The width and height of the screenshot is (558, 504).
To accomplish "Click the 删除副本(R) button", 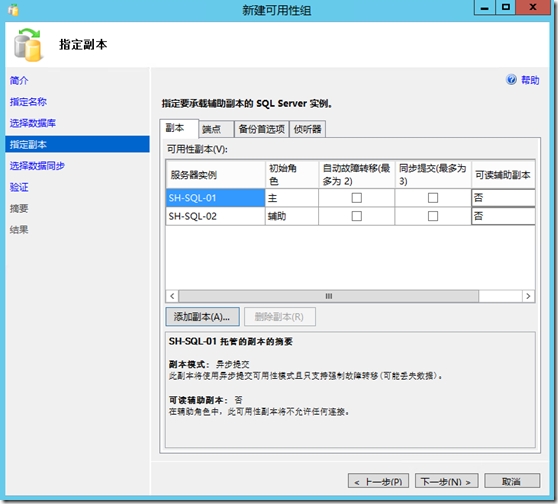I will coord(280,317).
